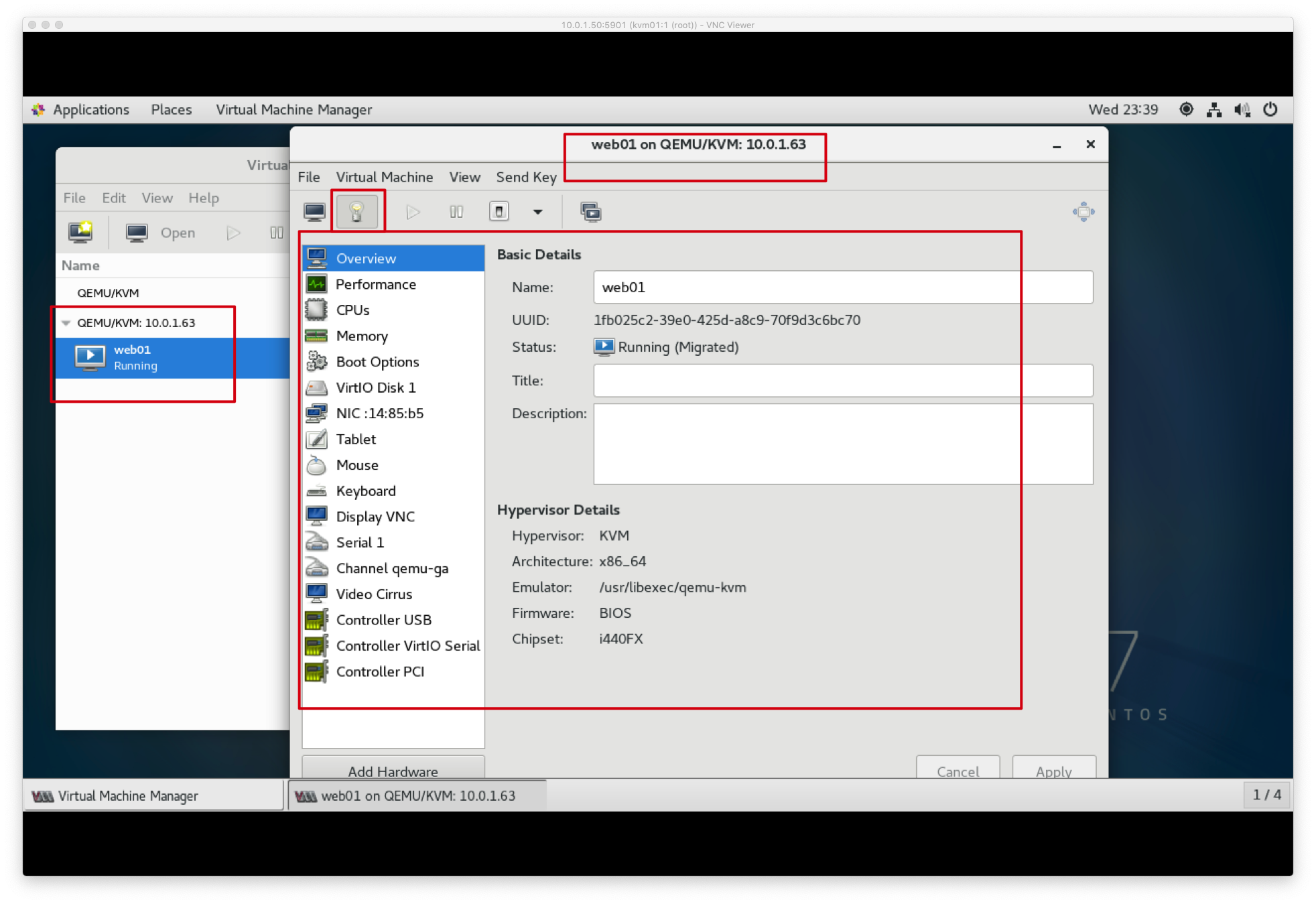
Task: Open the Virtual Machine menu
Action: point(384,177)
